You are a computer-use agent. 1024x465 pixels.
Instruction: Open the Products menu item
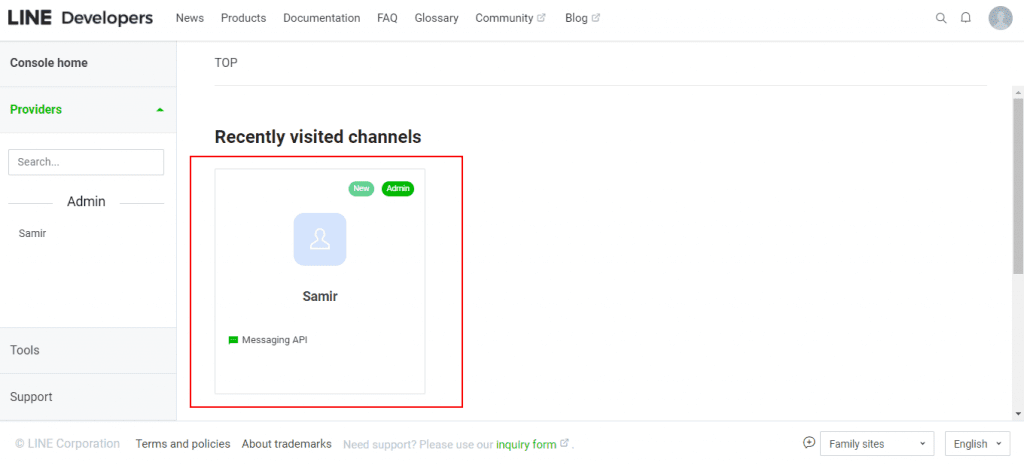coord(244,18)
